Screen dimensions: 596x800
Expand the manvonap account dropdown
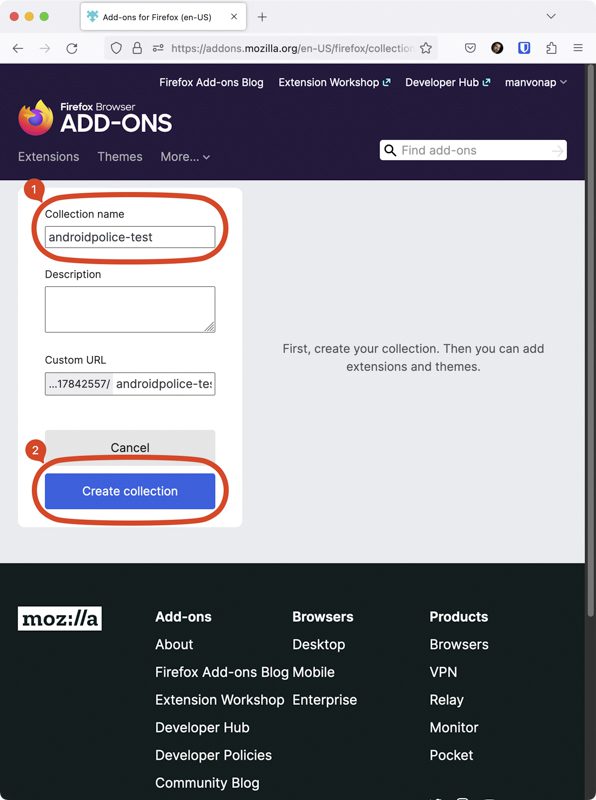[x=535, y=82]
